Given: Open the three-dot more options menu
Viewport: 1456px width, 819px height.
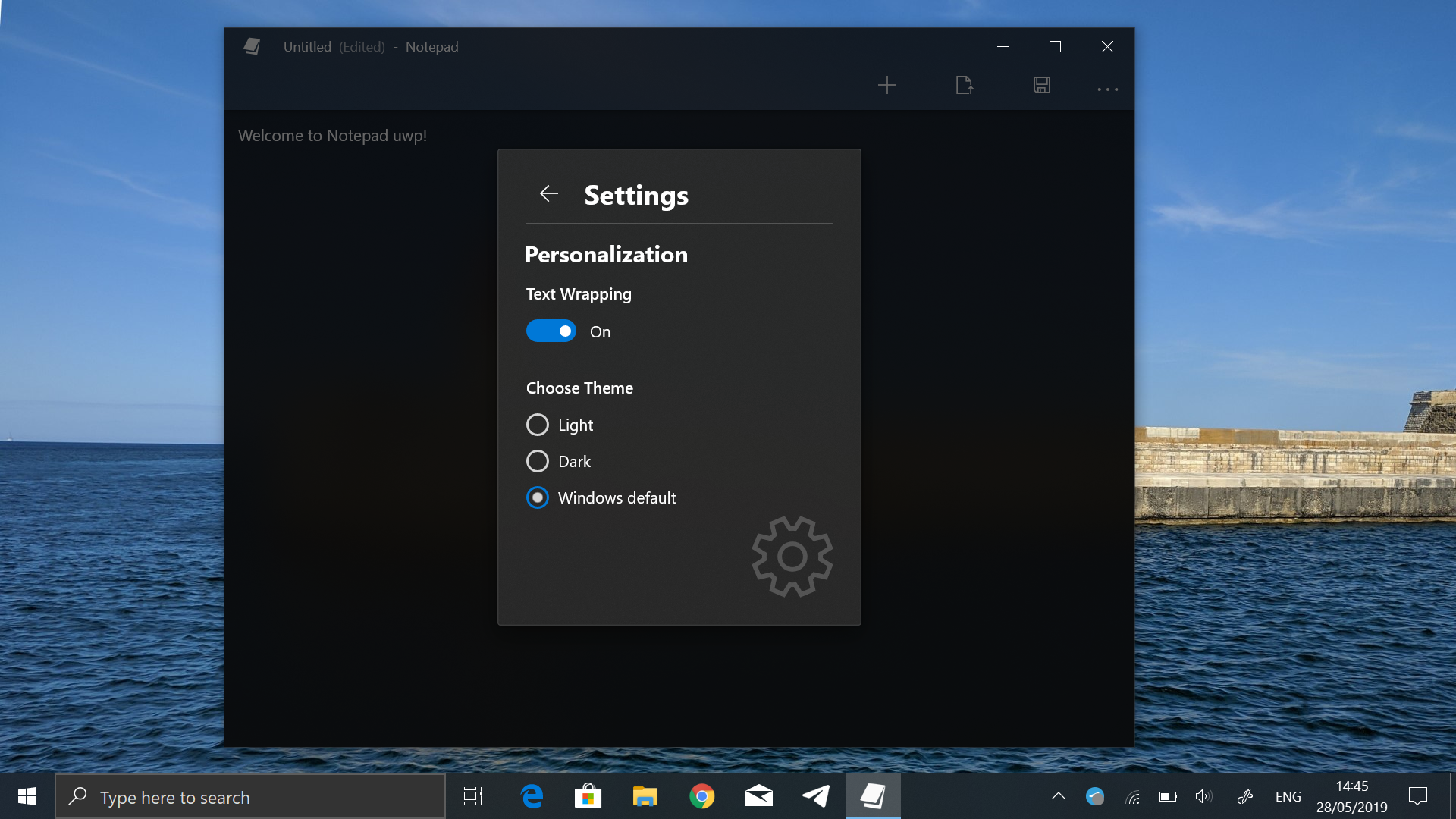Looking at the screenshot, I should [x=1107, y=89].
